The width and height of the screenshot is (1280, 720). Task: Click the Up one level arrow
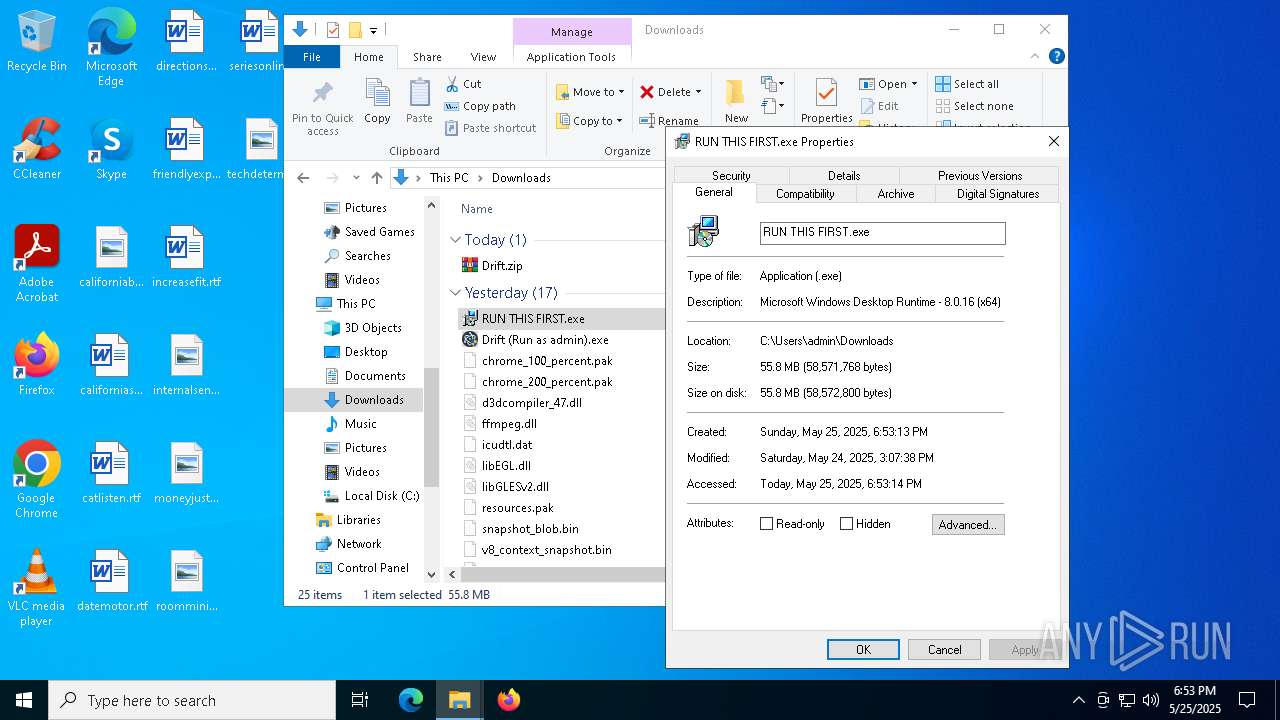pos(377,178)
